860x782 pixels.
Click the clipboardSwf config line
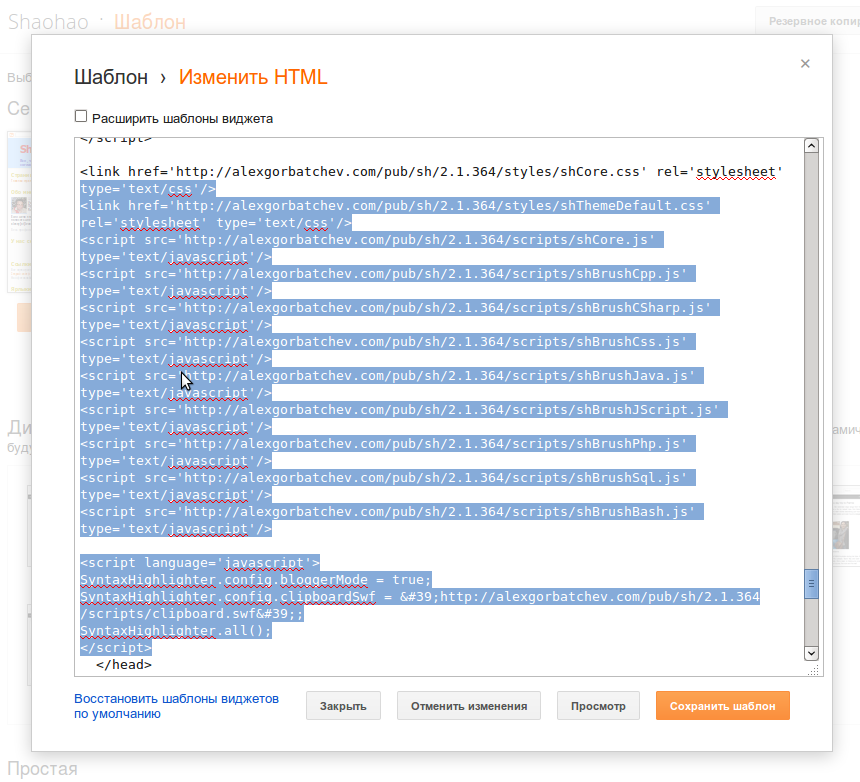coord(420,597)
